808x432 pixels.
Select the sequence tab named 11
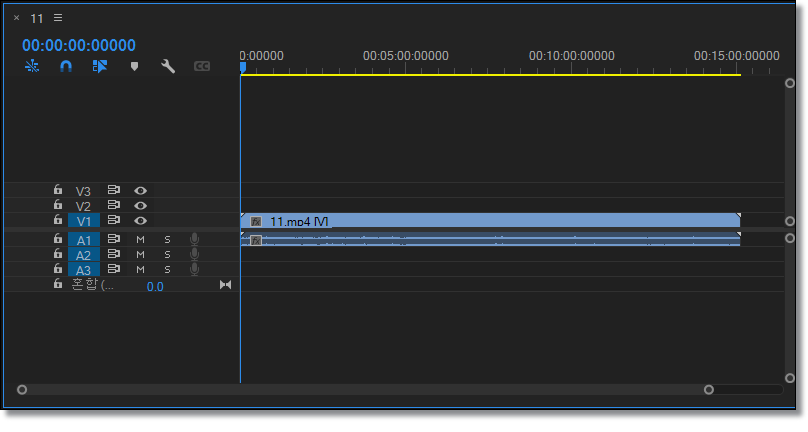(37, 19)
